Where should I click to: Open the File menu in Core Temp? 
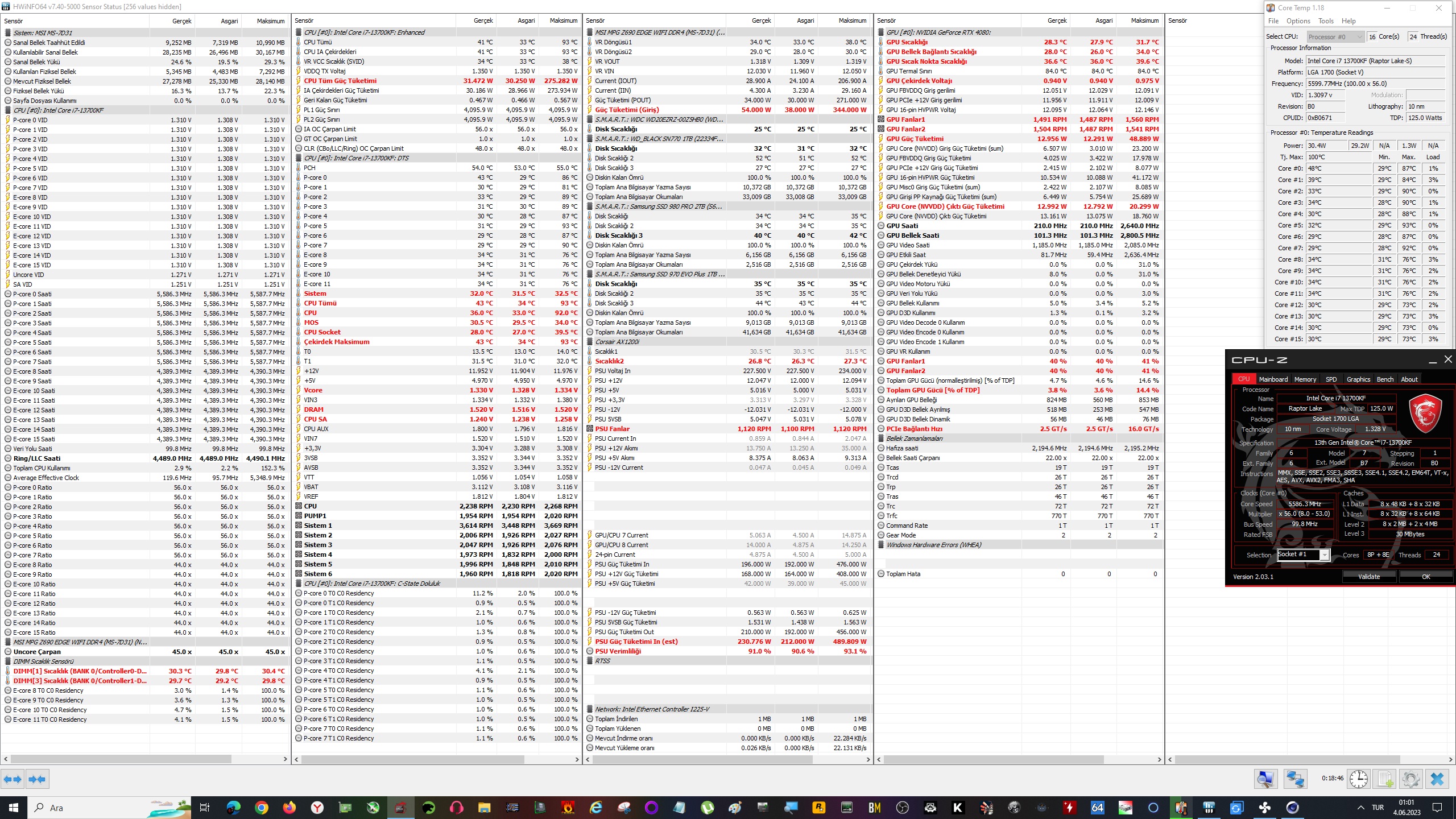pyautogui.click(x=1273, y=21)
